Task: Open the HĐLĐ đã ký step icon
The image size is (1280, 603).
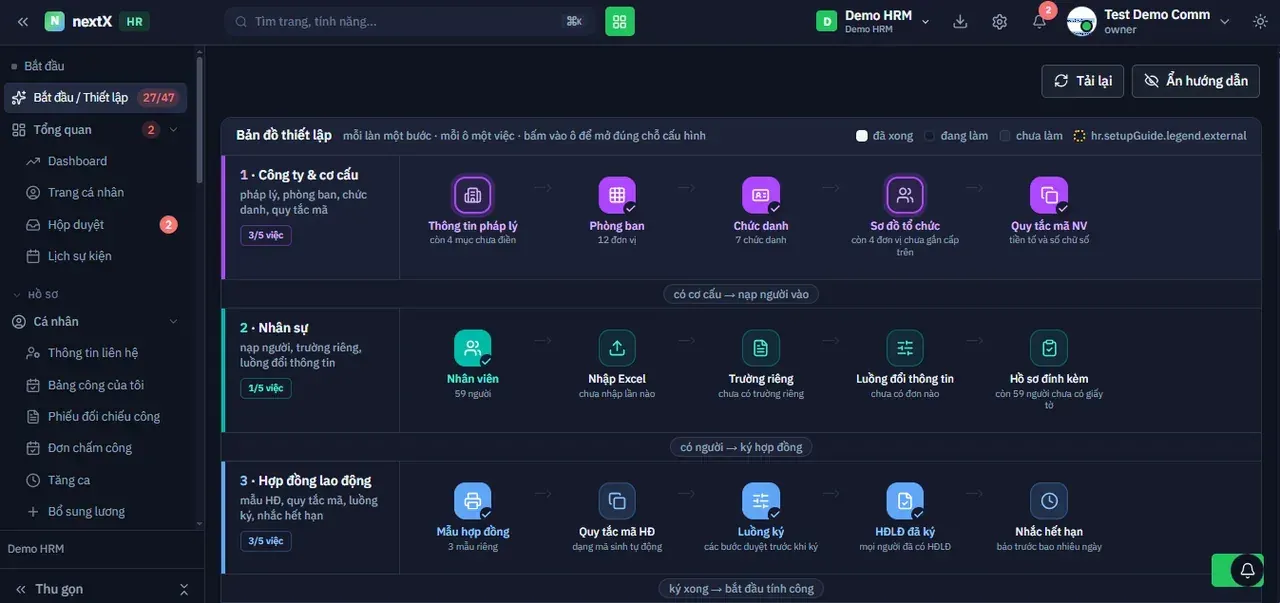Action: coord(905,501)
